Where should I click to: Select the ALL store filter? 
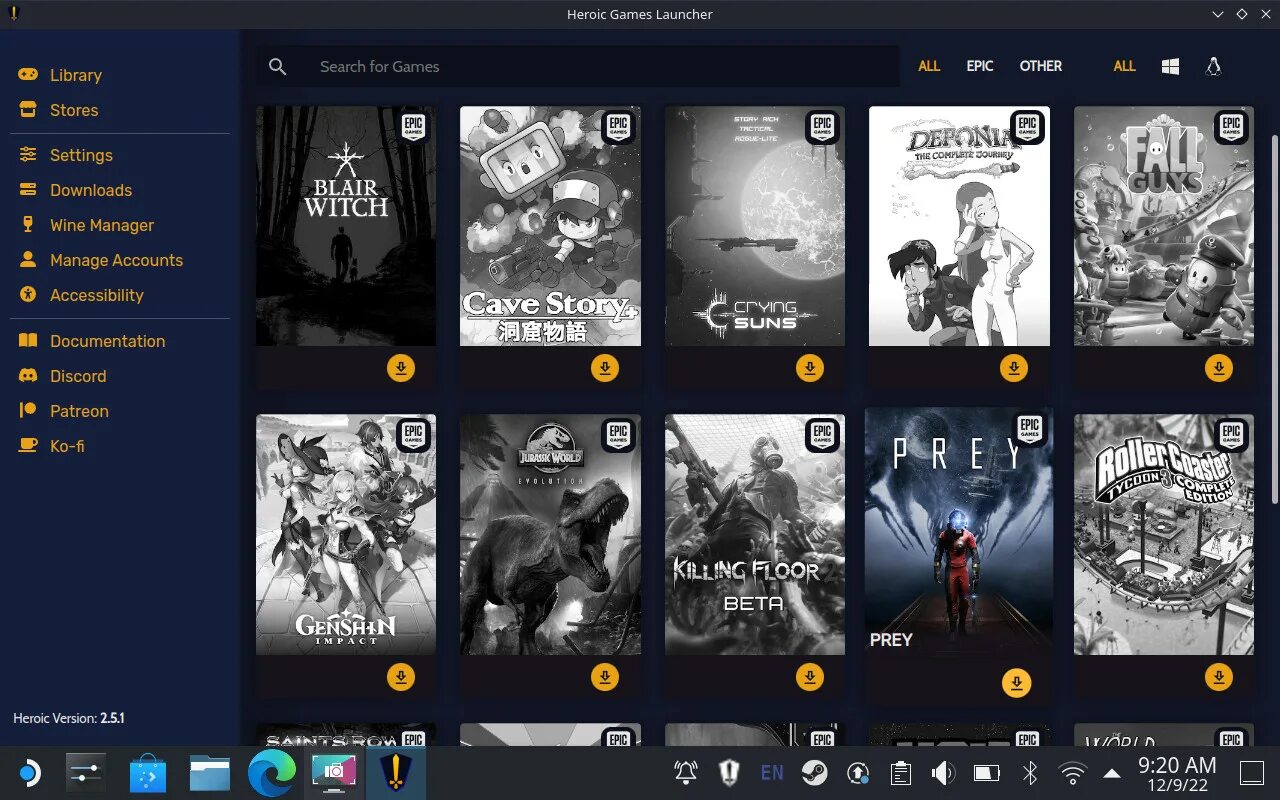[929, 66]
